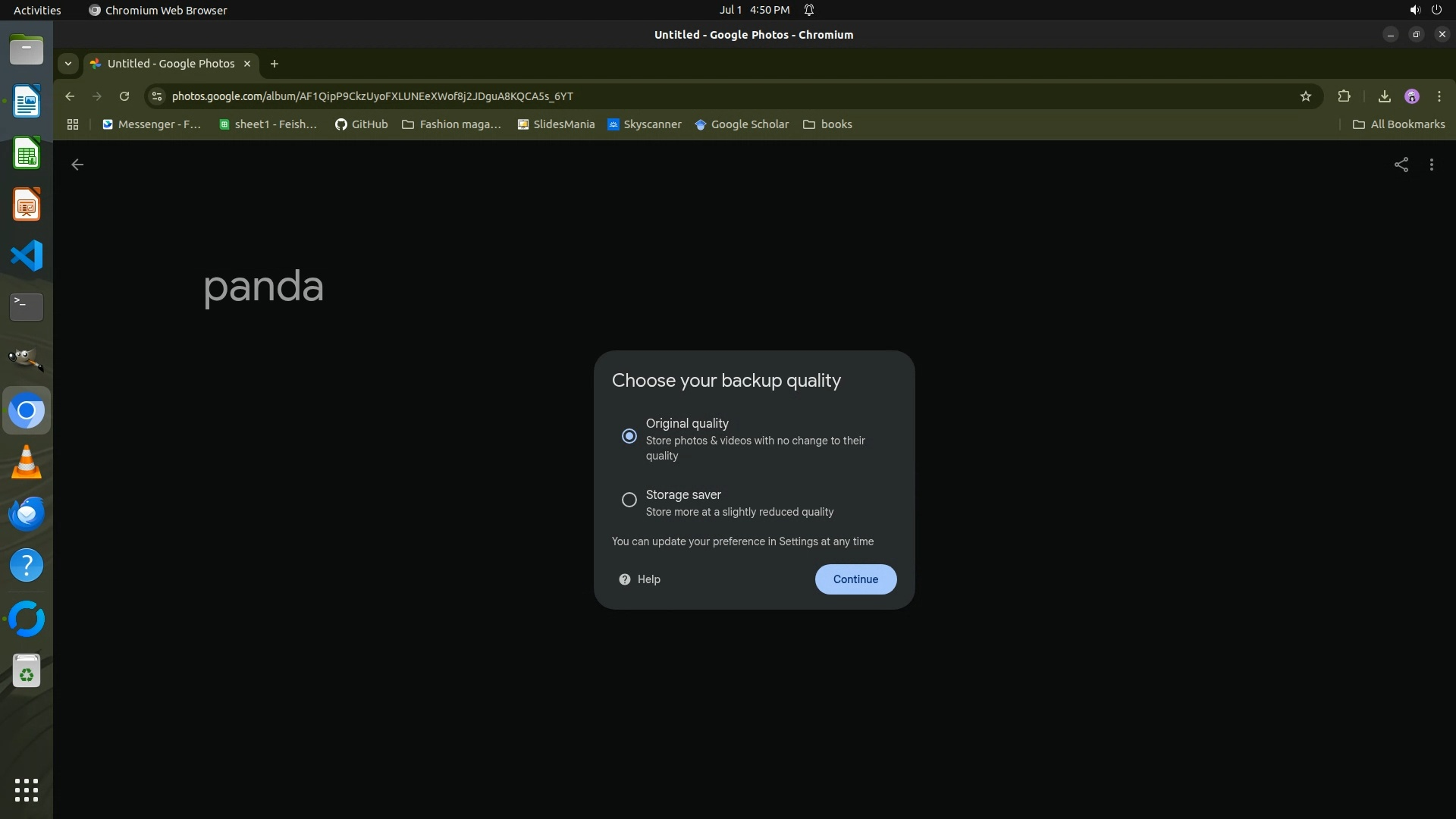Click the profile avatar in toolbar

[1411, 96]
